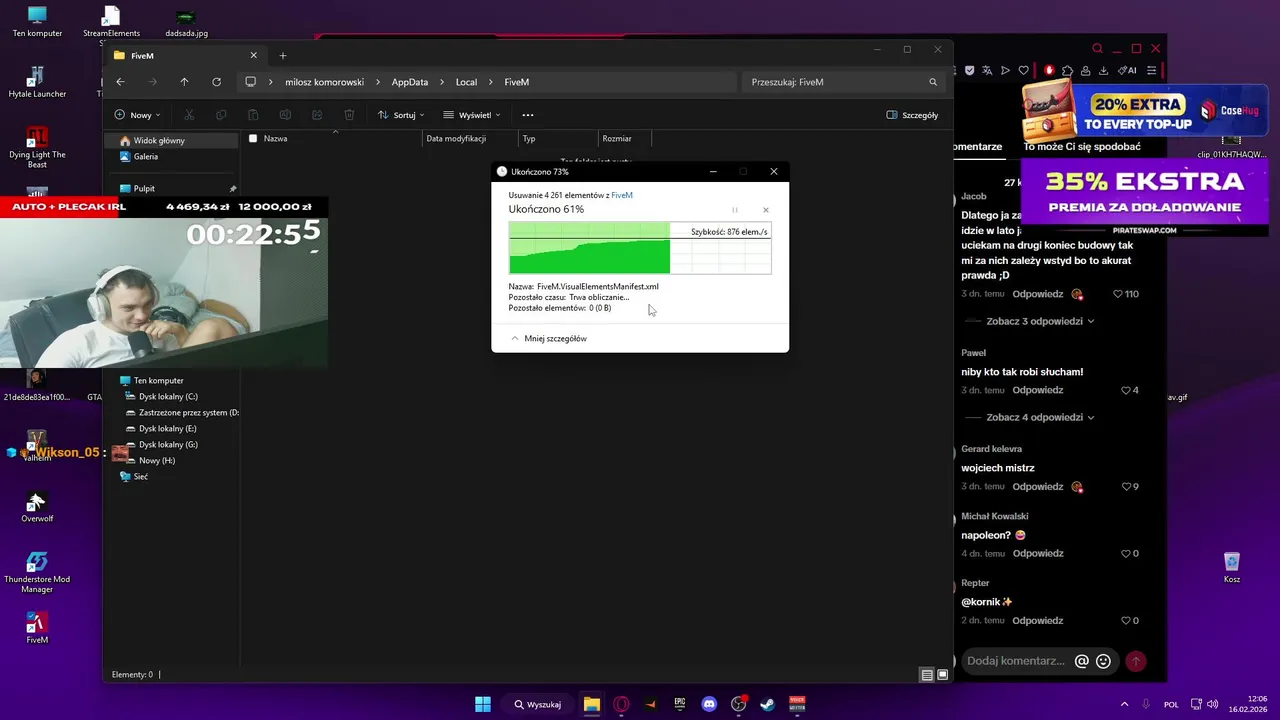This screenshot has width=1280, height=720.
Task: Switch to large thumbnails view icon
Action: (x=942, y=675)
